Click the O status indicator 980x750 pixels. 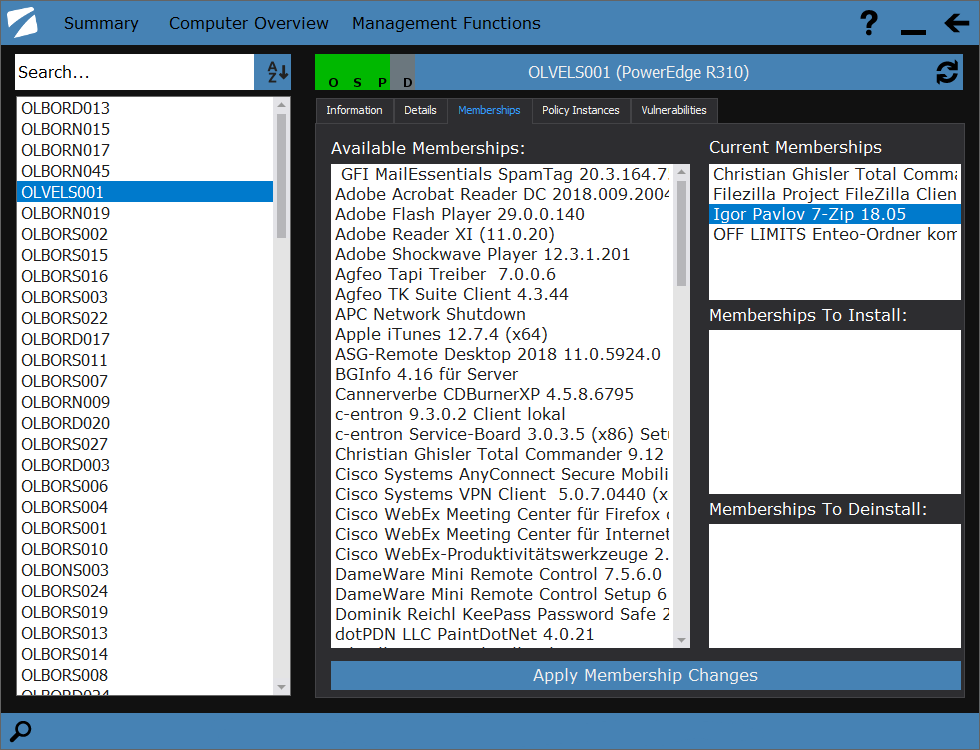coord(334,82)
